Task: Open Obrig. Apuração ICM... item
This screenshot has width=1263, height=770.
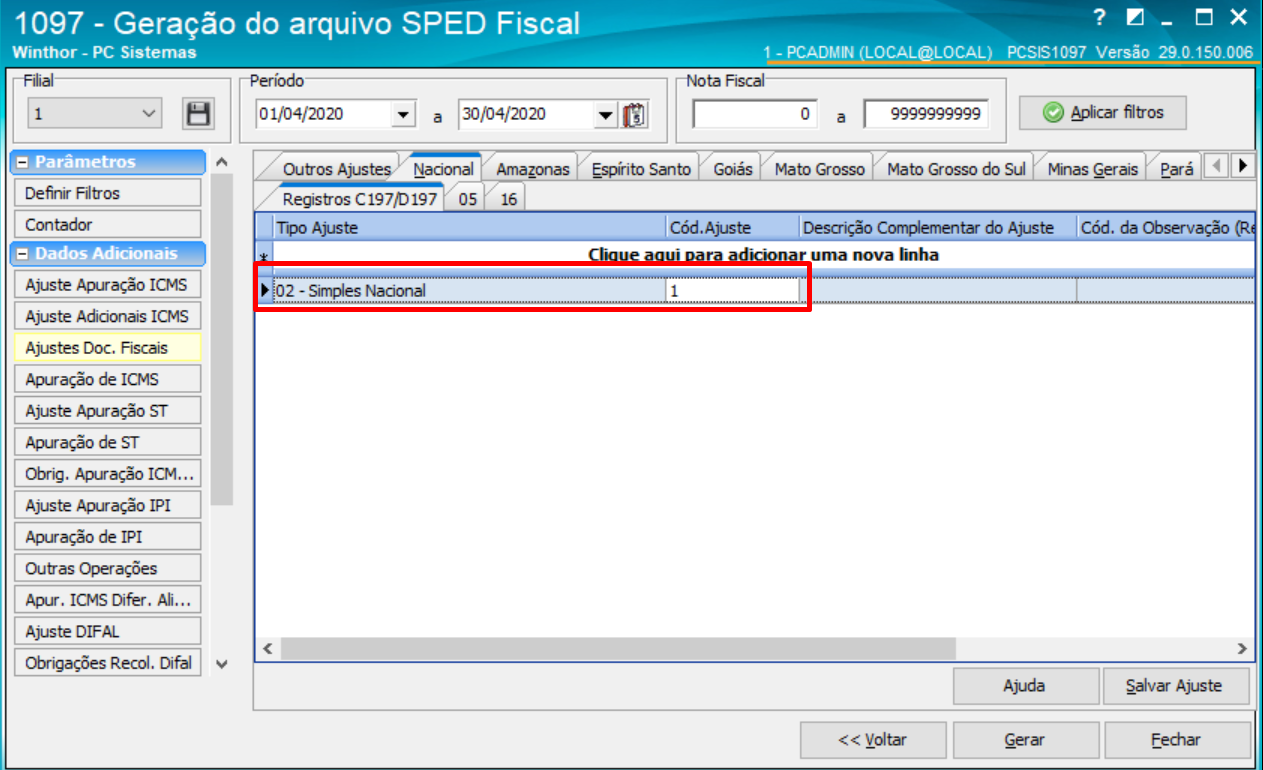Action: [x=108, y=474]
